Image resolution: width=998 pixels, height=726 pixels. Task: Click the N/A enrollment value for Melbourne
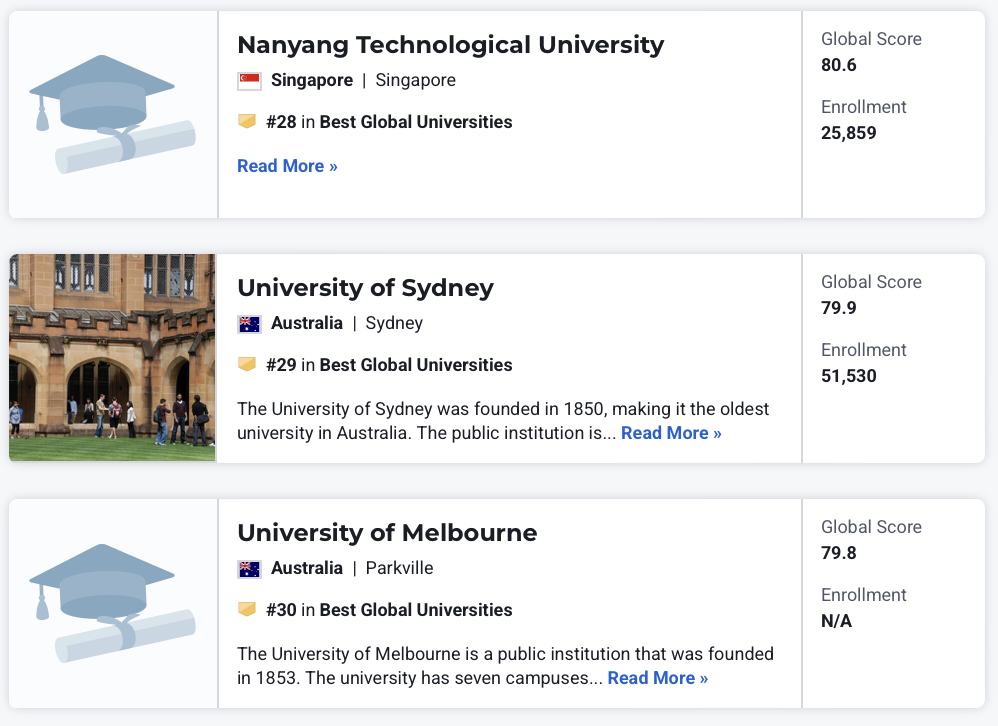click(836, 621)
